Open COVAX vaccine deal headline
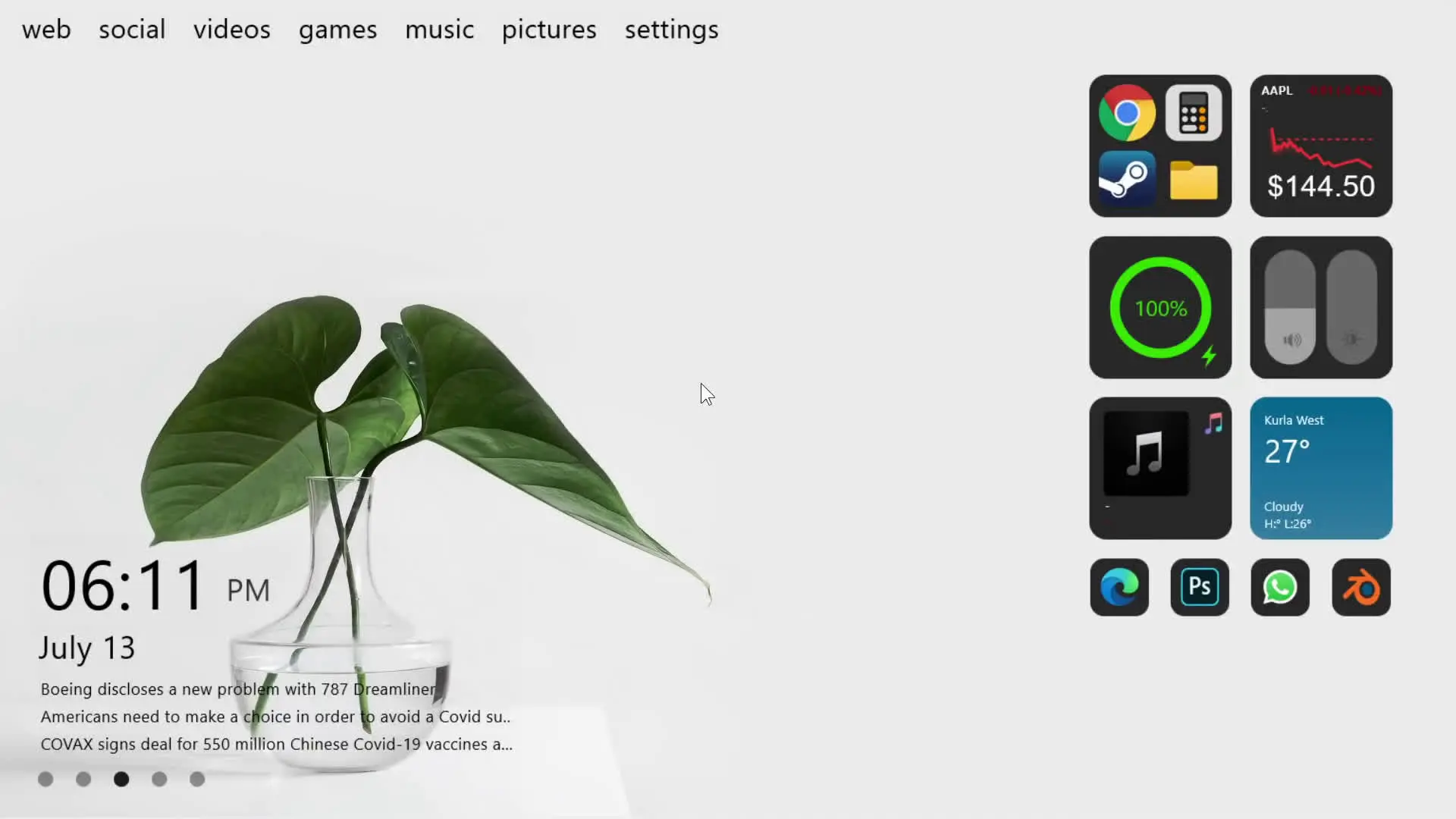Image resolution: width=1456 pixels, height=819 pixels. (276, 744)
